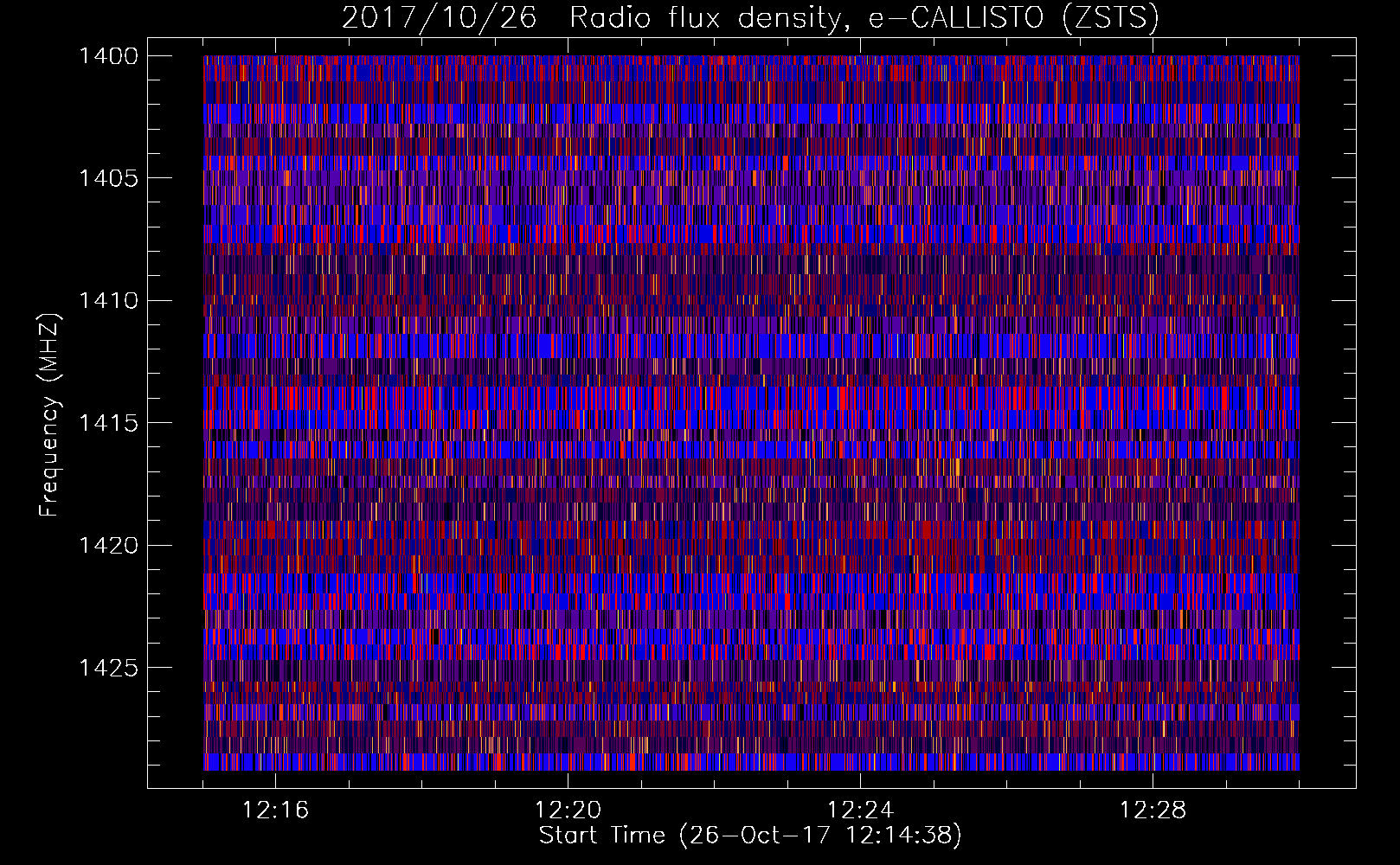Click the 12:16 time tick label

[275, 811]
